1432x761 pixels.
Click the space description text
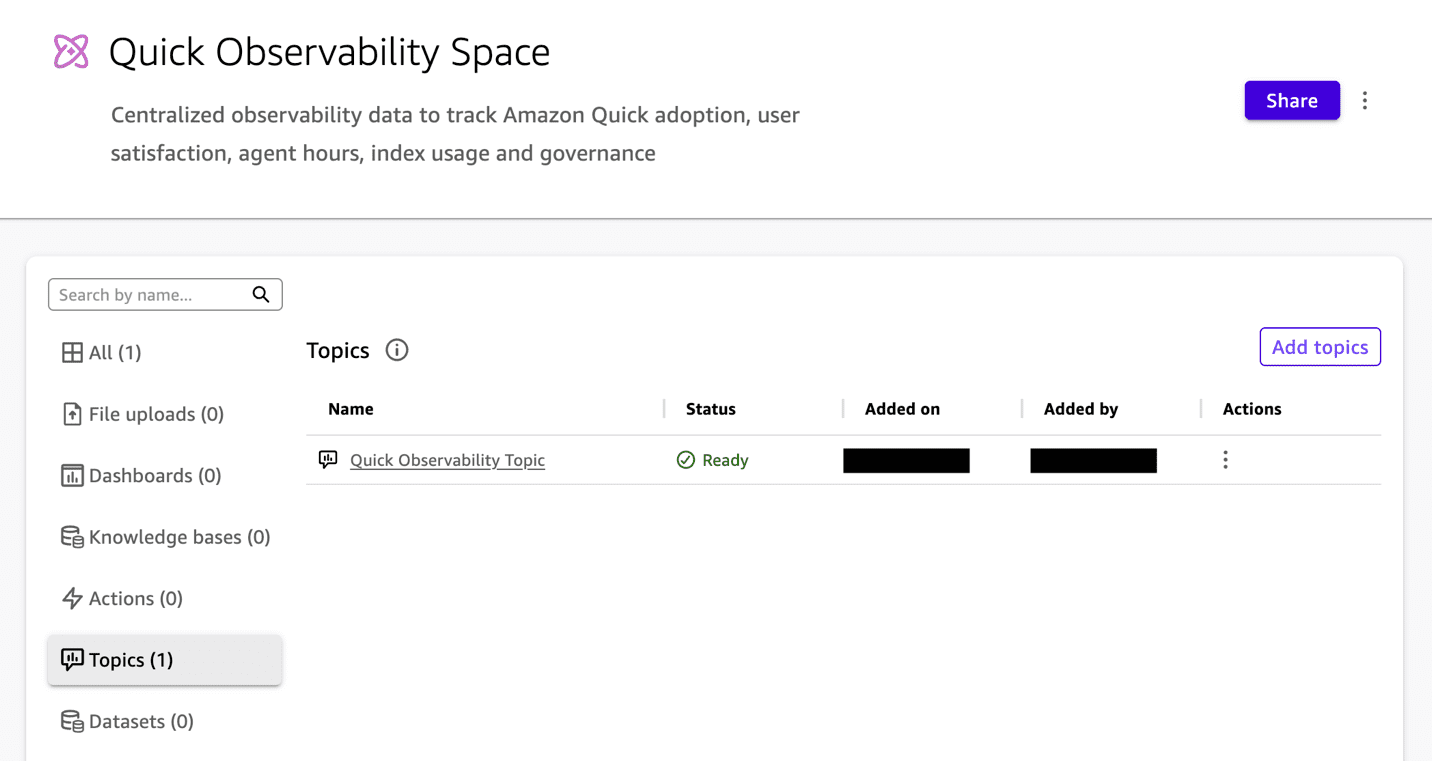click(x=455, y=134)
